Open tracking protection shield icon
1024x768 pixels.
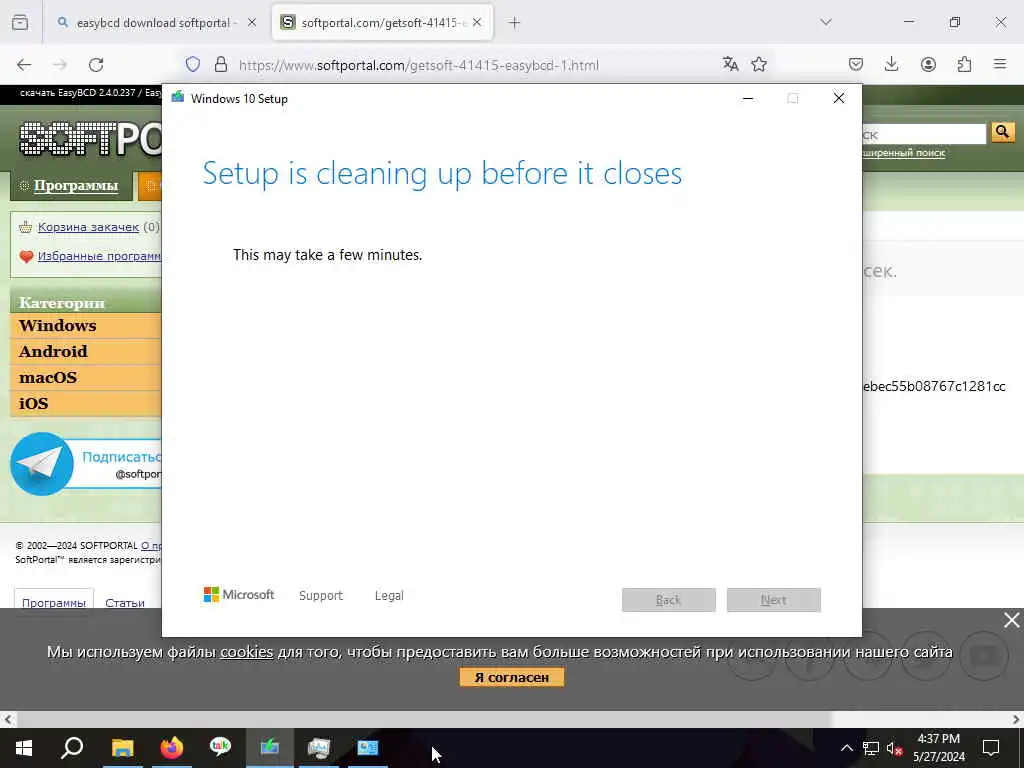click(193, 64)
